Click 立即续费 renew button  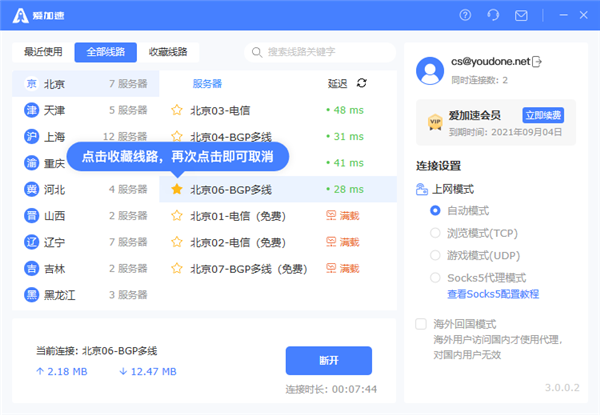point(543,115)
